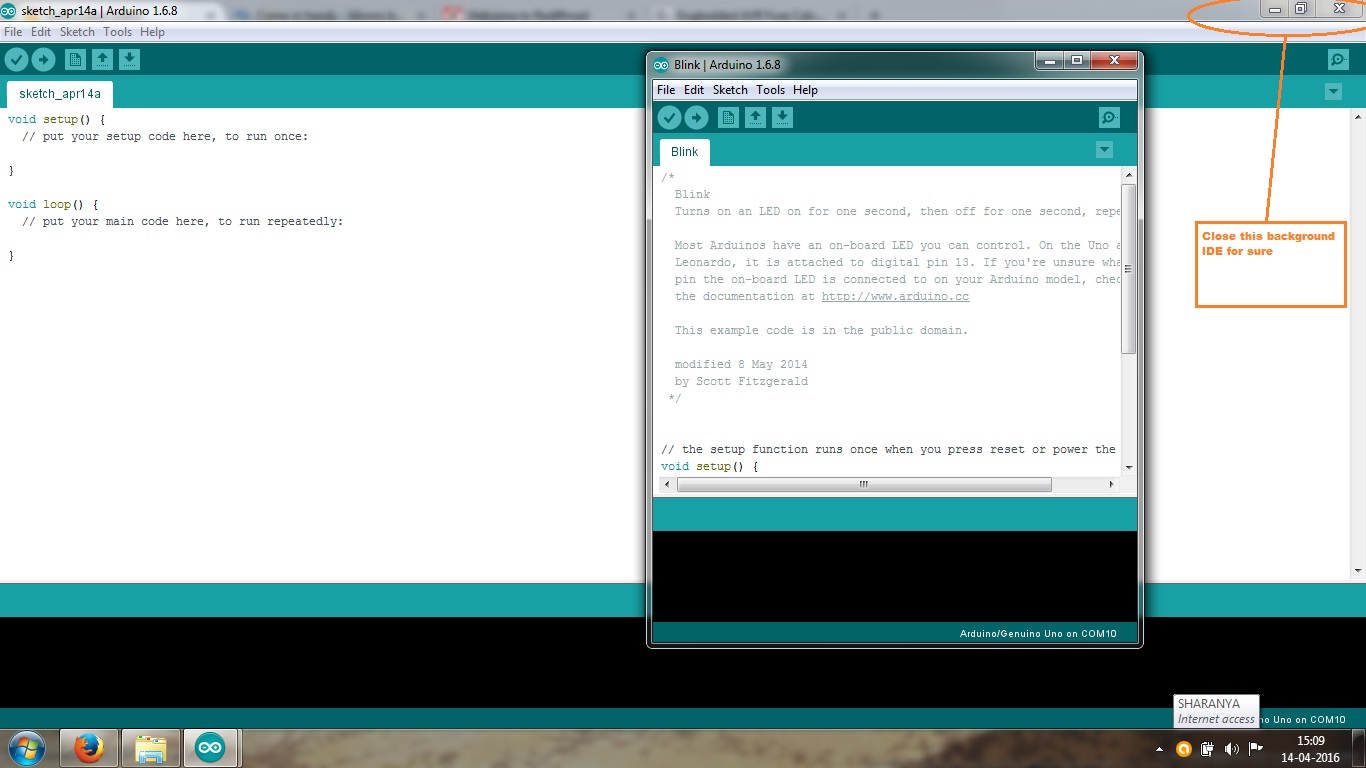
Task: Select the Blink tab
Action: coord(685,152)
